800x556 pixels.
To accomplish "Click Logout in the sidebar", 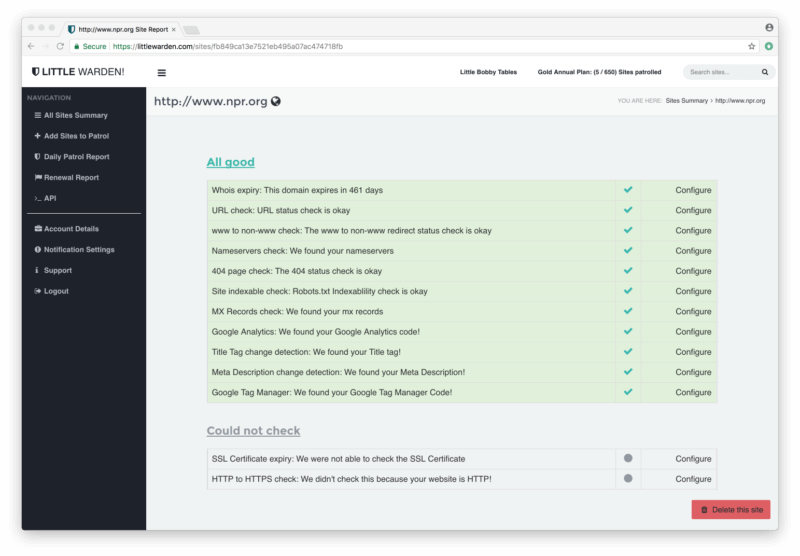I will point(51,291).
